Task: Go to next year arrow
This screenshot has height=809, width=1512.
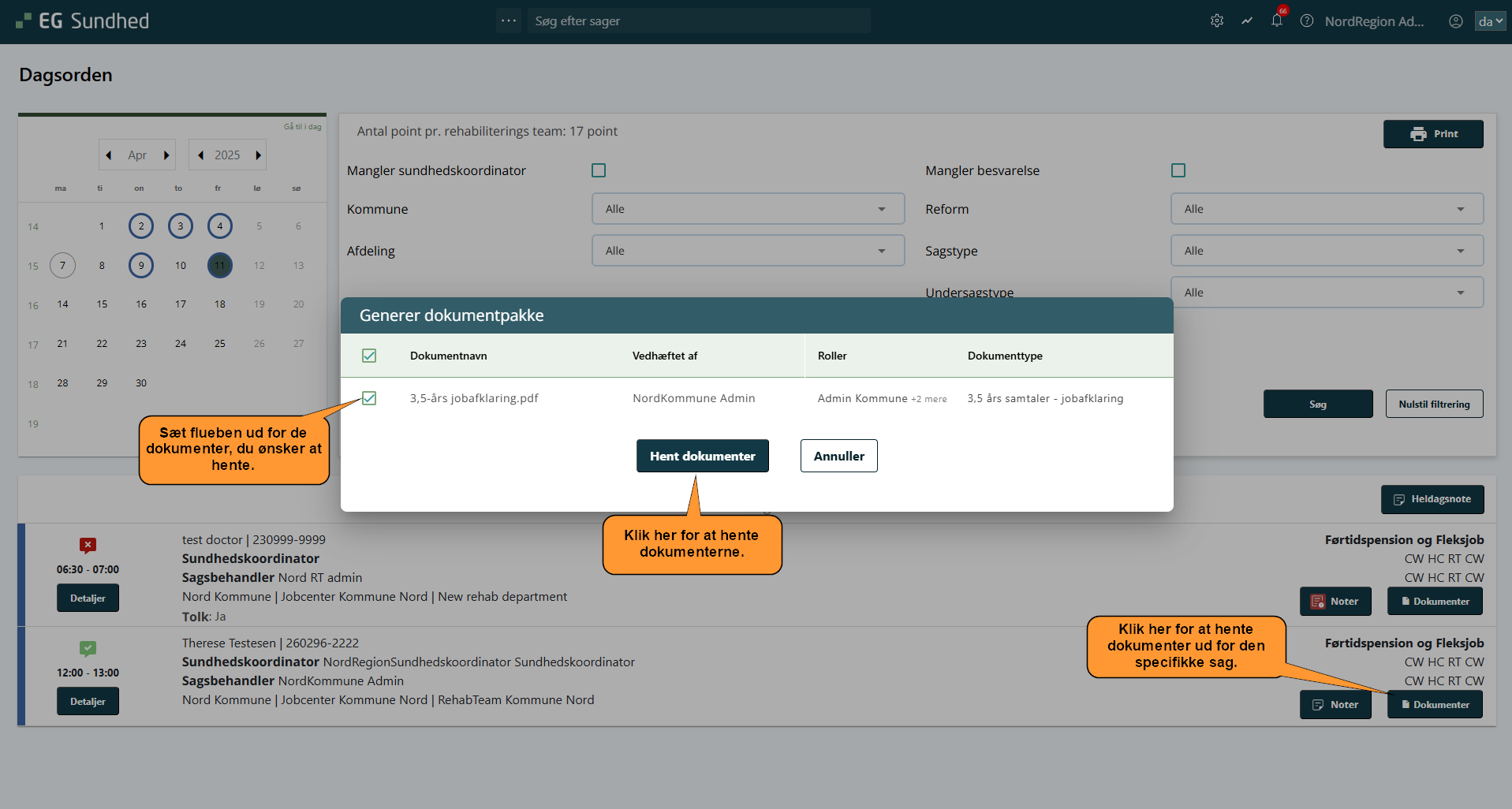Action: (258, 155)
